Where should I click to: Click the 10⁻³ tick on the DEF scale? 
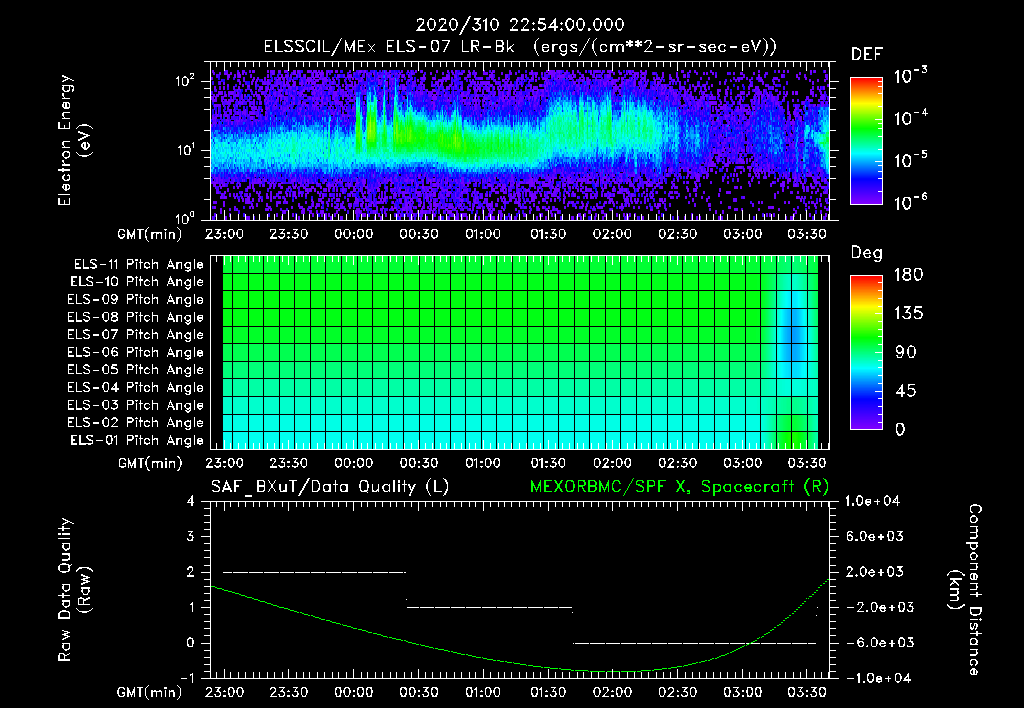[910, 75]
